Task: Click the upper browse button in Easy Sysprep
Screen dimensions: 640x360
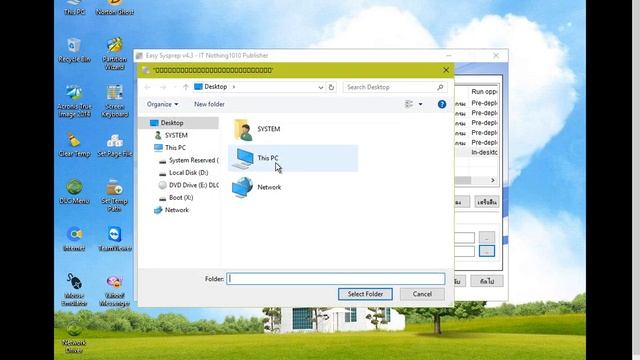Action: tap(487, 237)
